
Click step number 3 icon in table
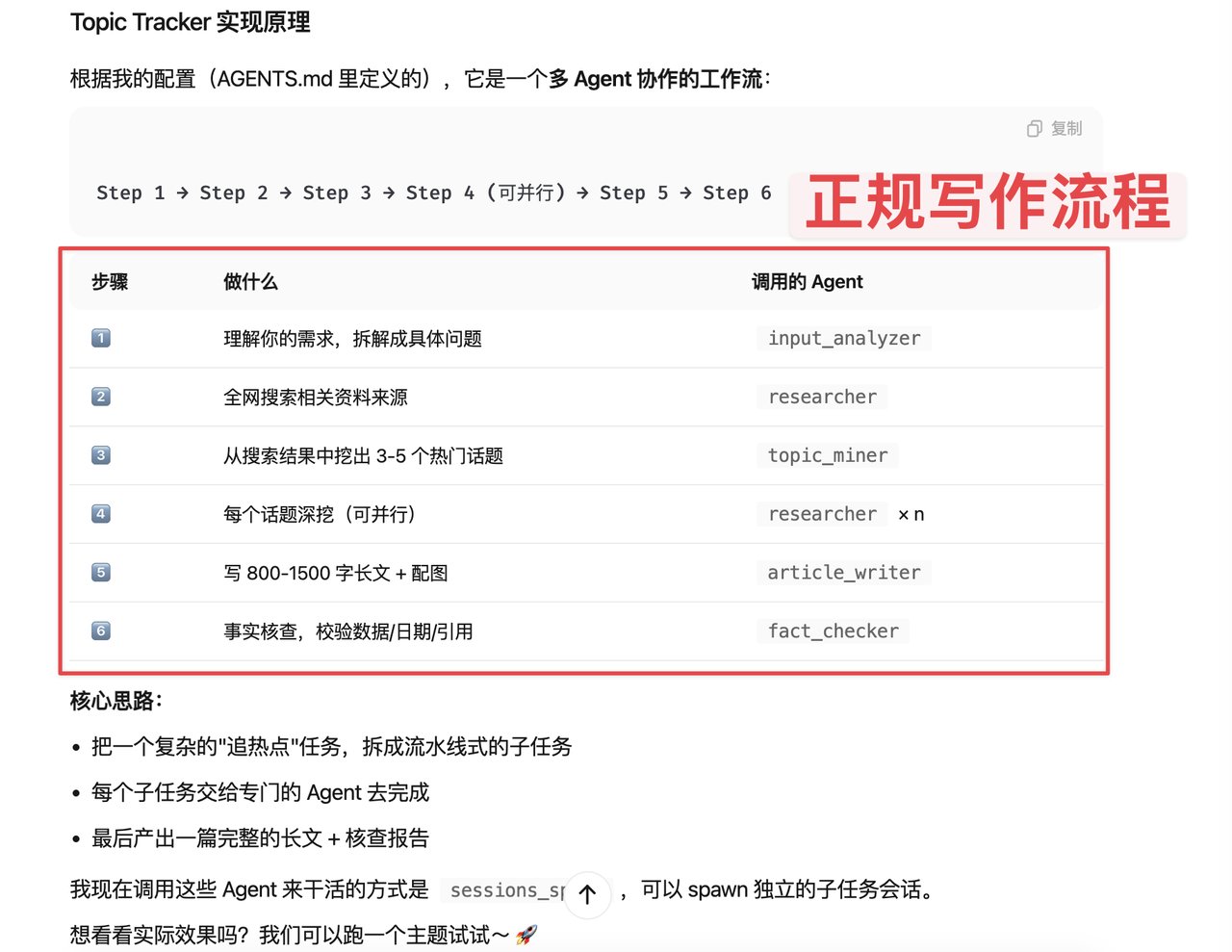(x=101, y=455)
